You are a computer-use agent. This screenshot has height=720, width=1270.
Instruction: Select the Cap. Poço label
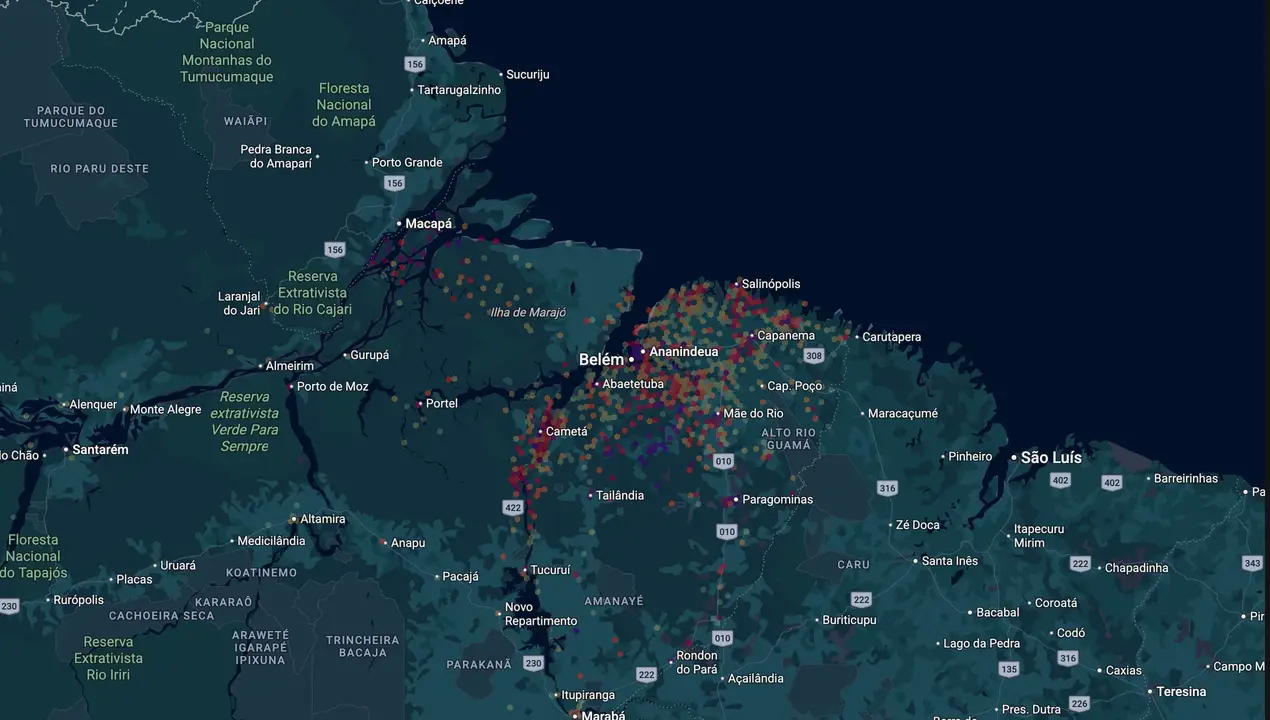[794, 386]
